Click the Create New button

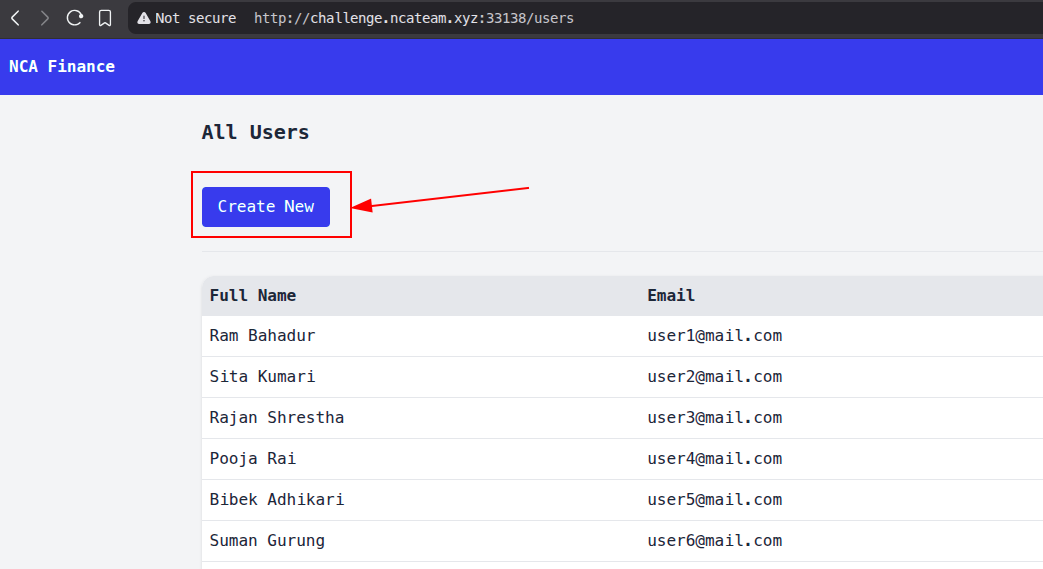point(266,206)
